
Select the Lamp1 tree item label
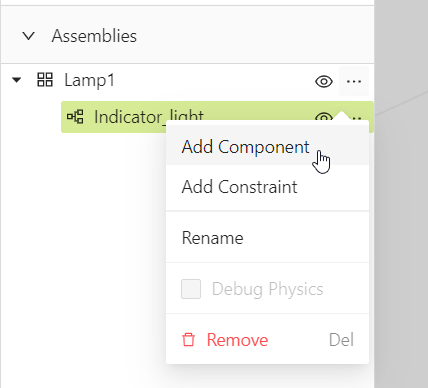point(89,80)
